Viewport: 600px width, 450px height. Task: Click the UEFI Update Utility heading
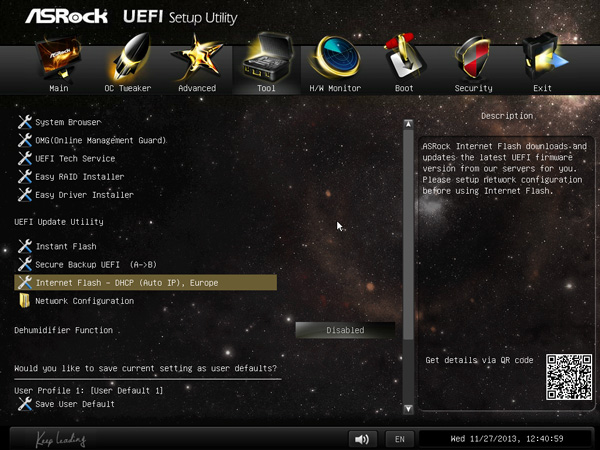pyautogui.click(x=59, y=222)
